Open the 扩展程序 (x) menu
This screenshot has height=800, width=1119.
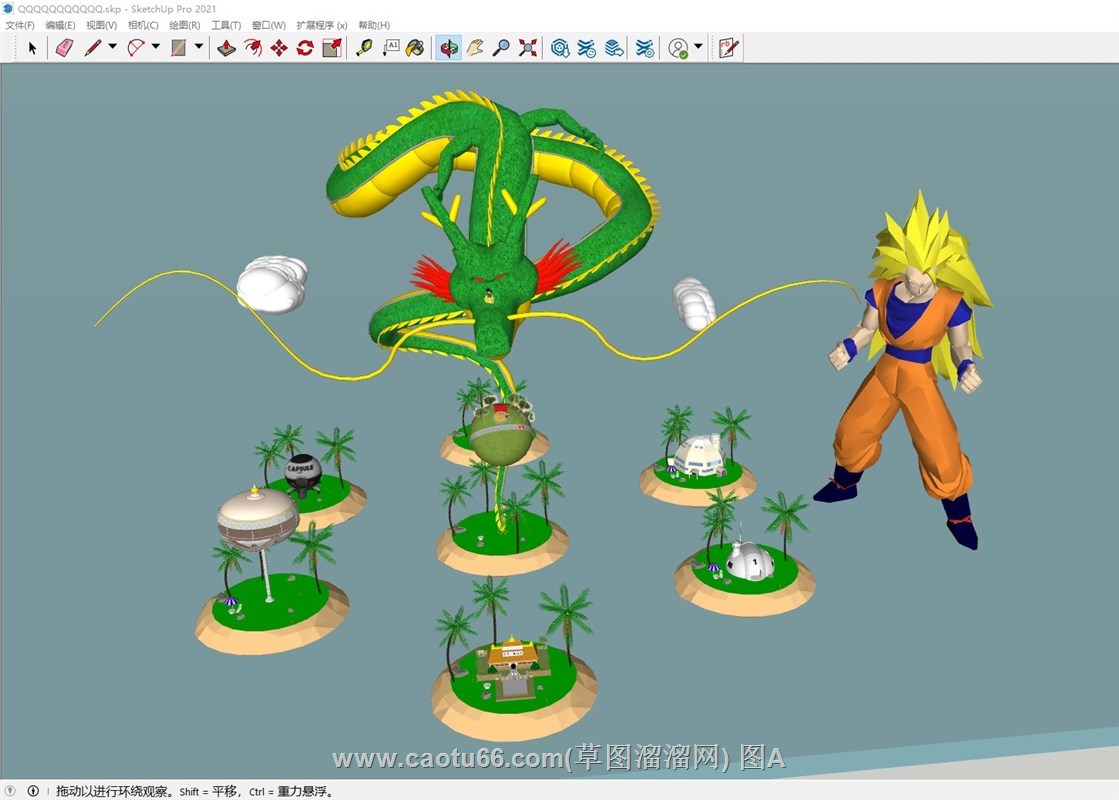[322, 25]
